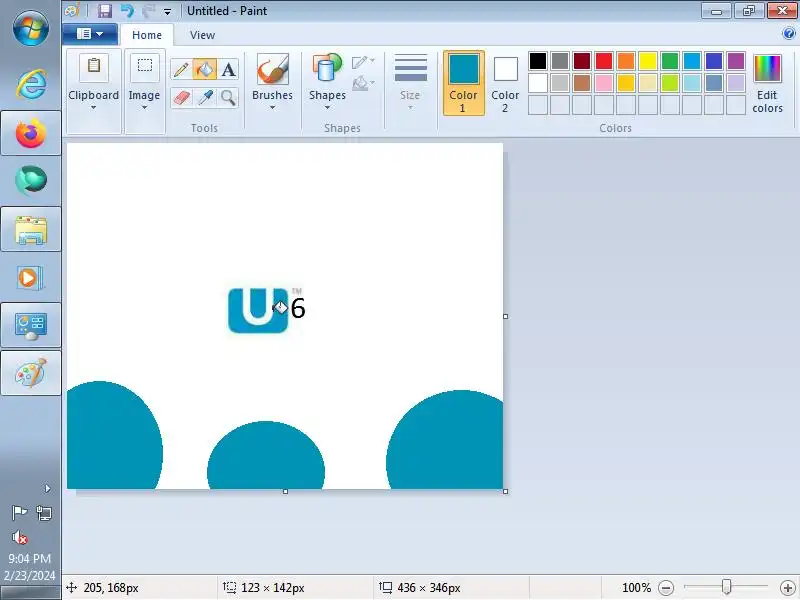
Task: Click the Edit colors rainbow icon
Action: tap(767, 68)
